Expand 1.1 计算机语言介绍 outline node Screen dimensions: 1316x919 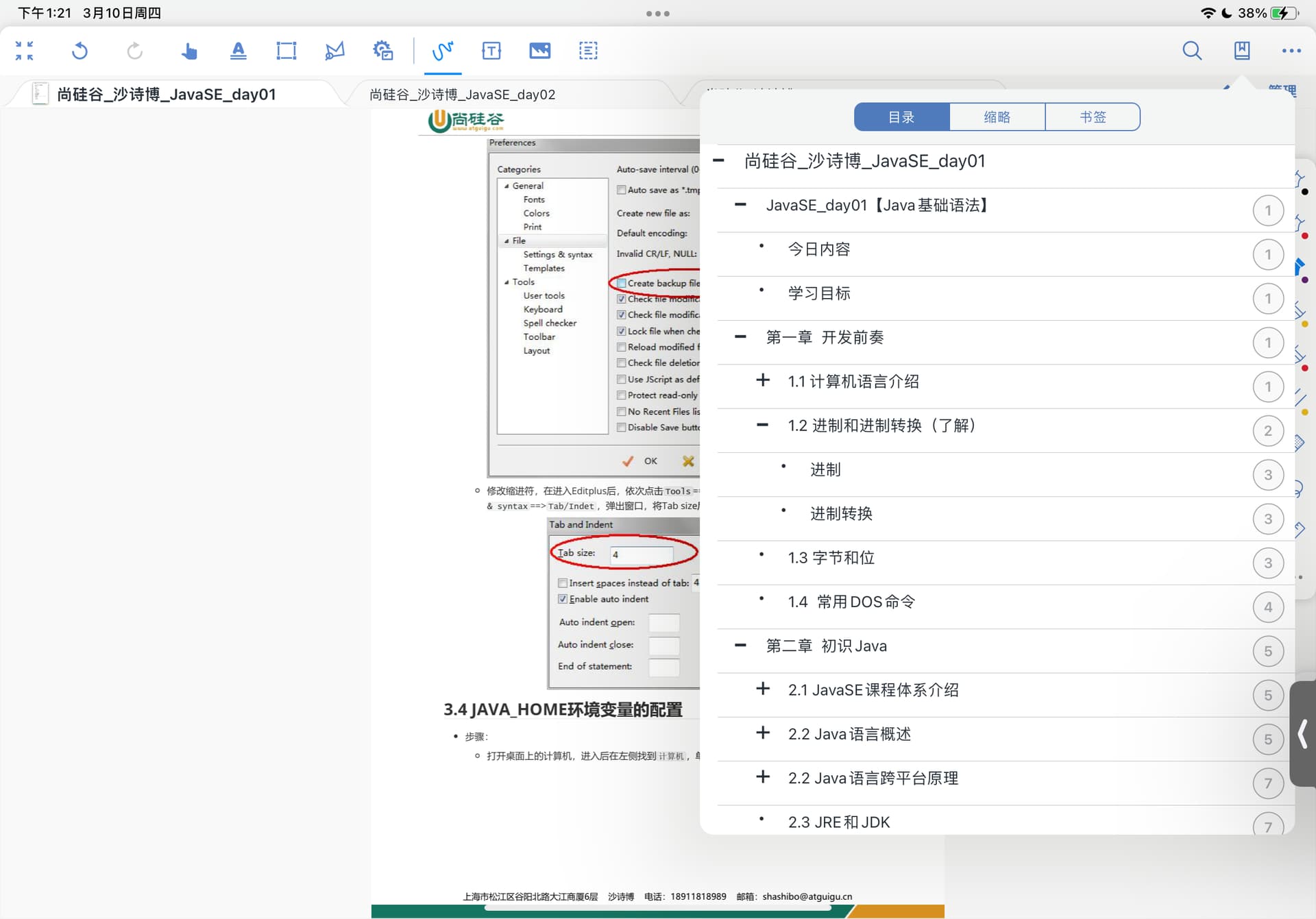763,380
